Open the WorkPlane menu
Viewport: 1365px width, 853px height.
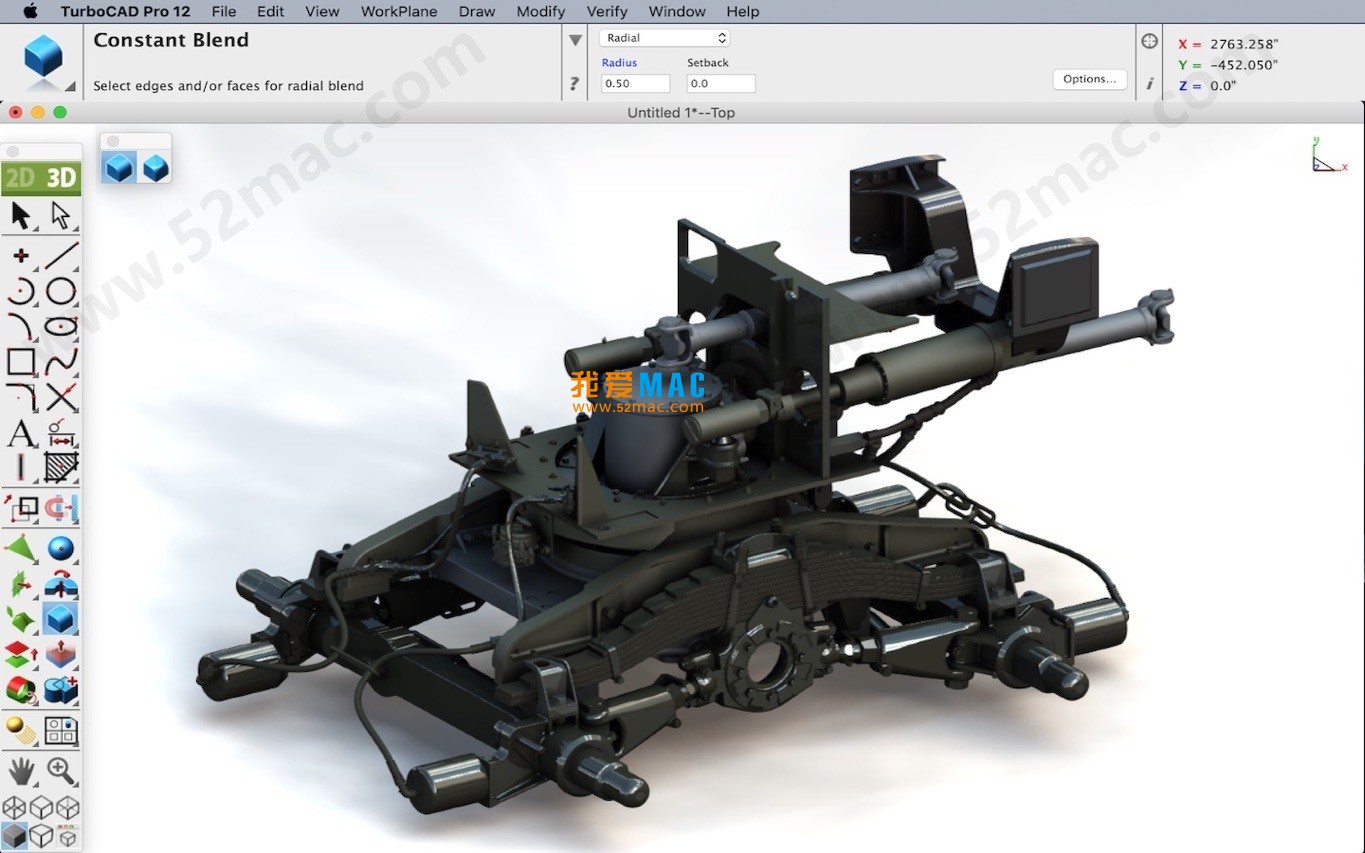[x=398, y=11]
